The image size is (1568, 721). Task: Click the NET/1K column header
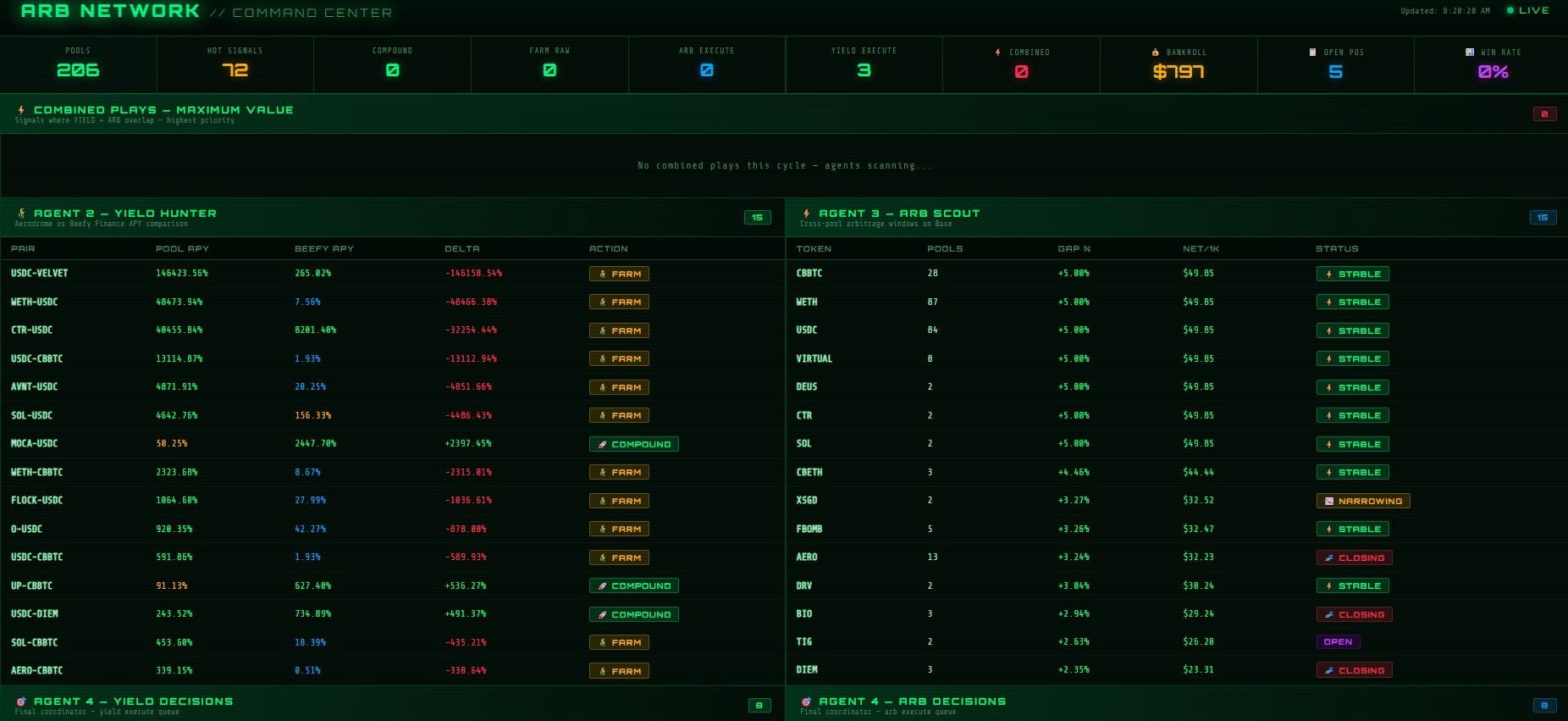[x=1201, y=249]
